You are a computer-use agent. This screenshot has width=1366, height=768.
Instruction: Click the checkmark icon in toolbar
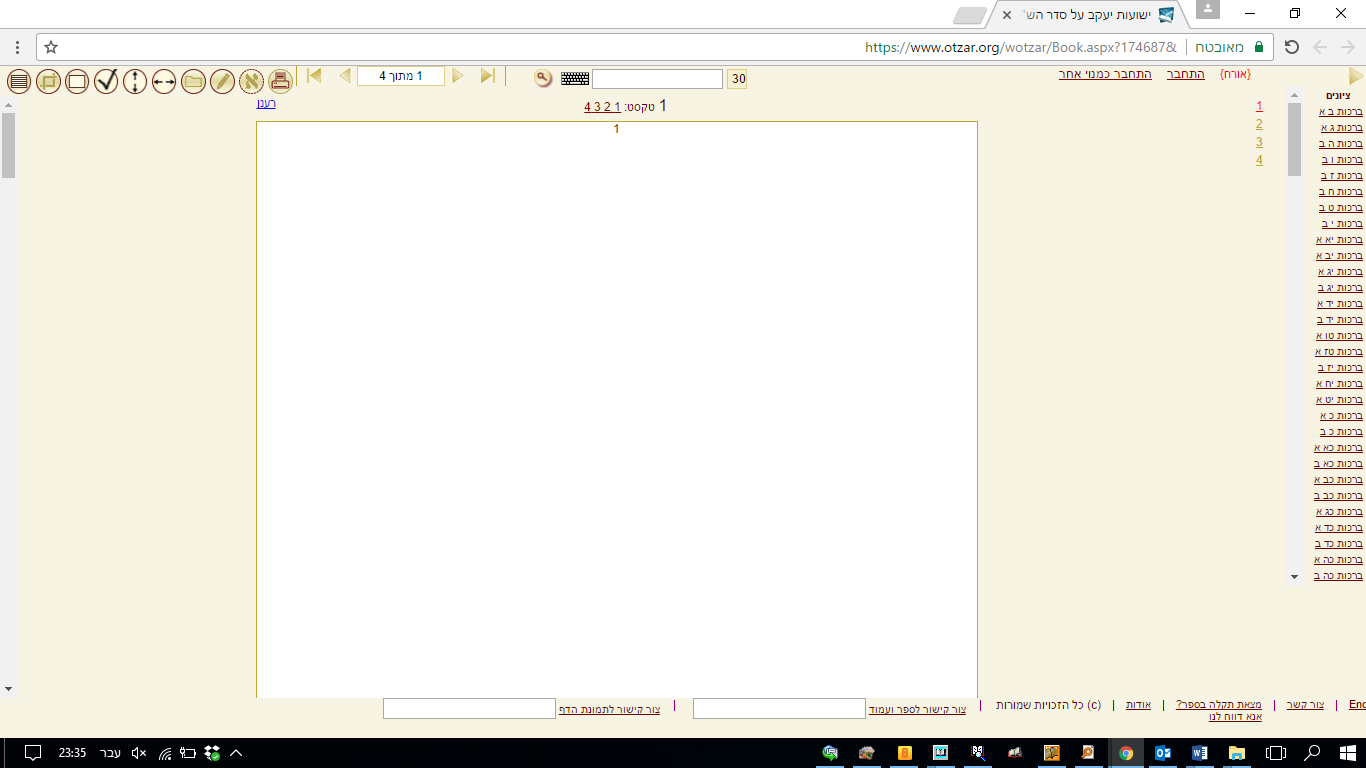(107, 82)
